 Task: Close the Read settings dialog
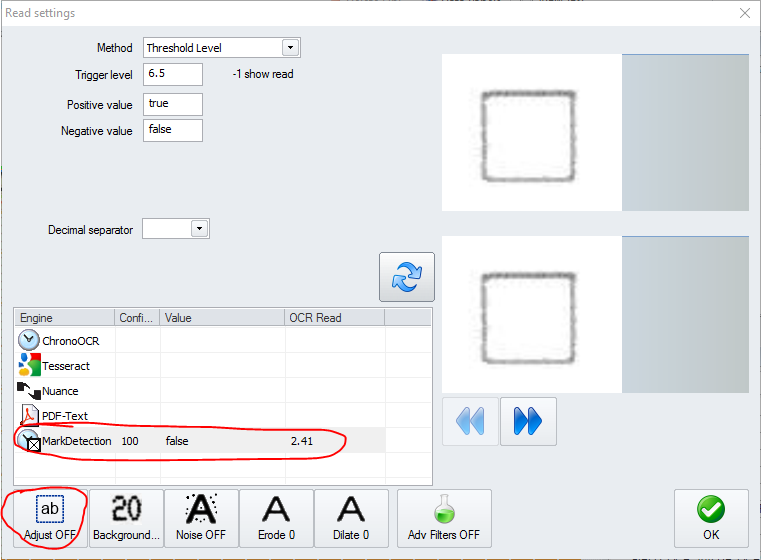[x=744, y=13]
